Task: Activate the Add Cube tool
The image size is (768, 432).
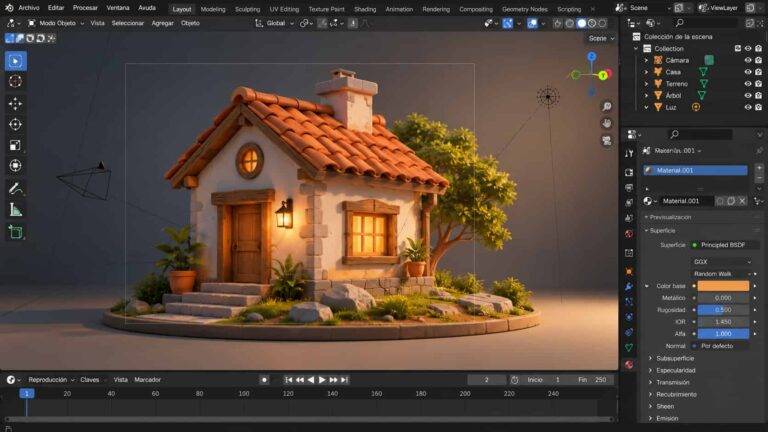Action: (x=16, y=232)
